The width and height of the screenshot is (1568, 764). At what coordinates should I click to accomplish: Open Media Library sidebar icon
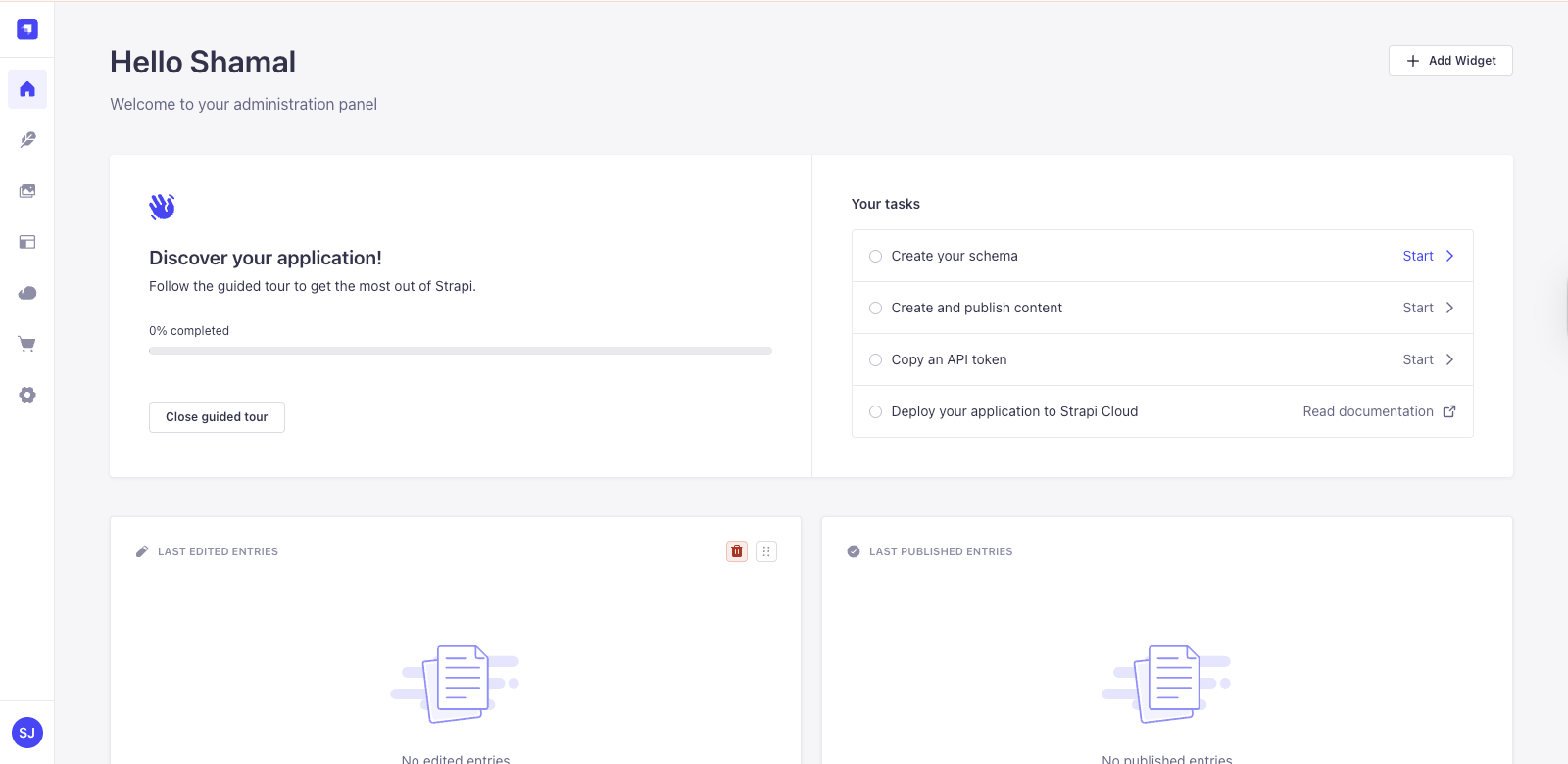pos(27,191)
